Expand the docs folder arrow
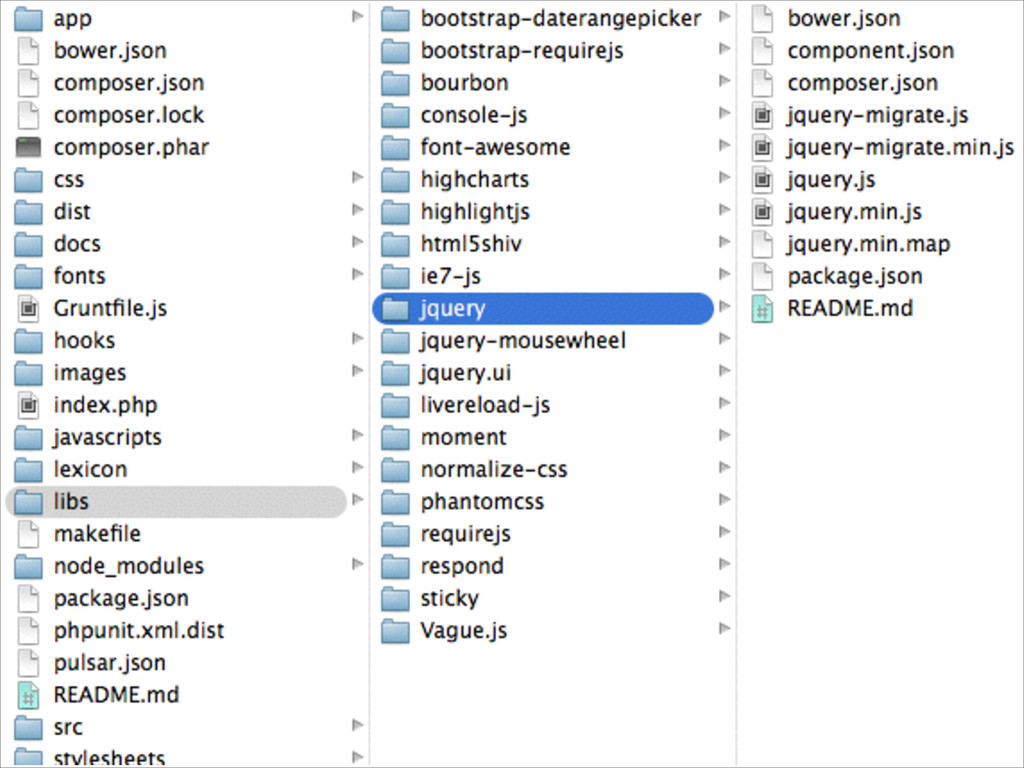Image resolution: width=1024 pixels, height=768 pixels. coord(357,242)
